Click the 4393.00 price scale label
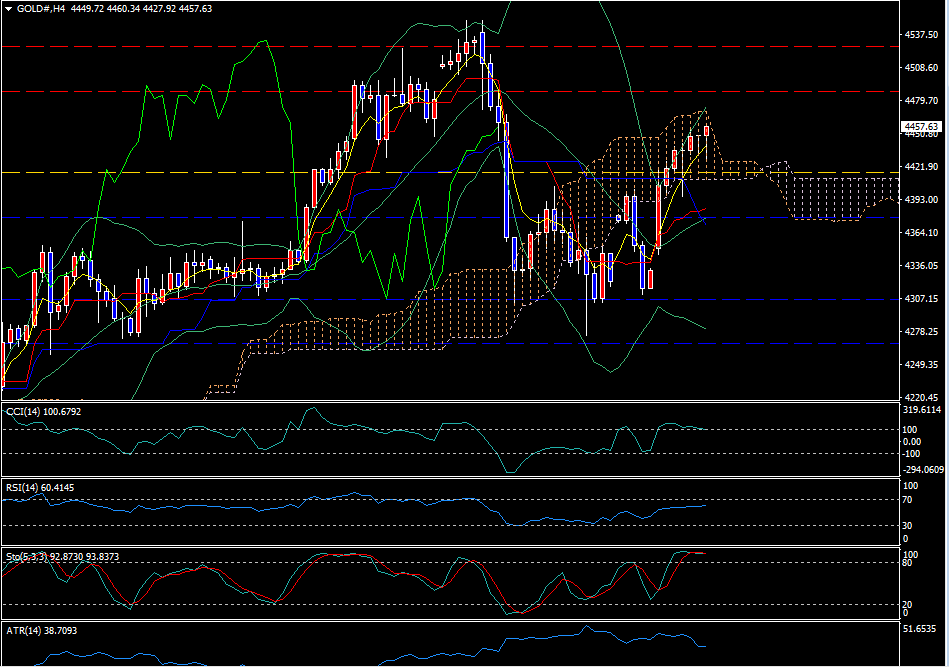The width and height of the screenshot is (949, 667). click(920, 200)
